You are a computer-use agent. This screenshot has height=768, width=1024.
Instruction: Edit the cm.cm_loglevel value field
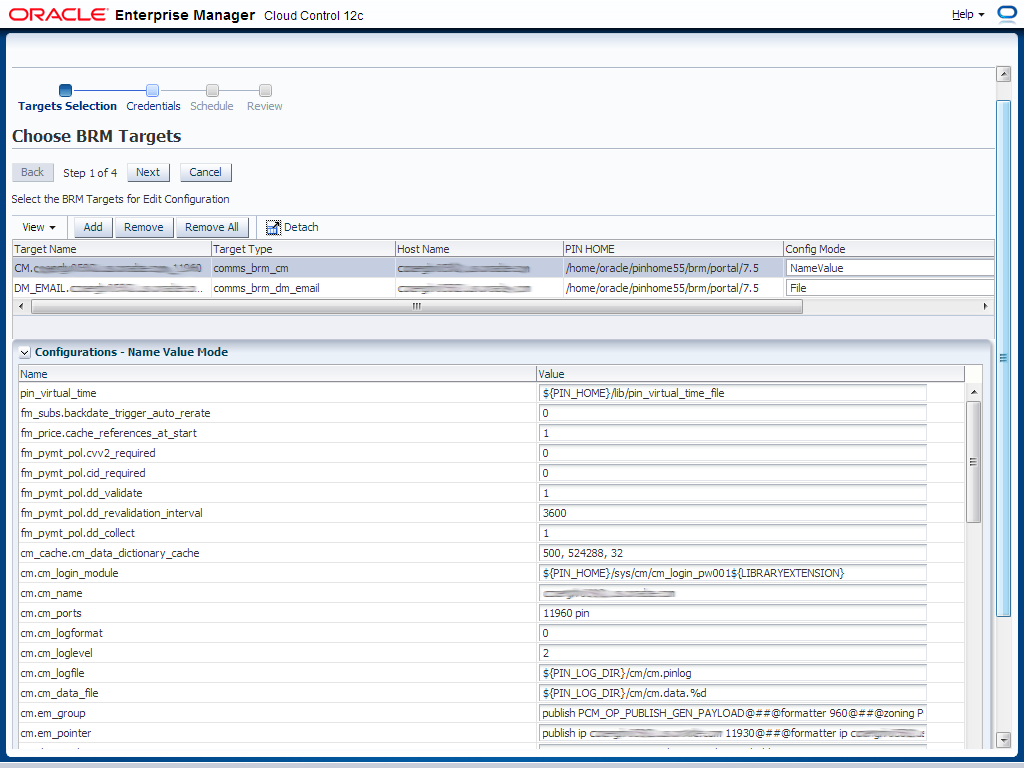click(x=733, y=653)
